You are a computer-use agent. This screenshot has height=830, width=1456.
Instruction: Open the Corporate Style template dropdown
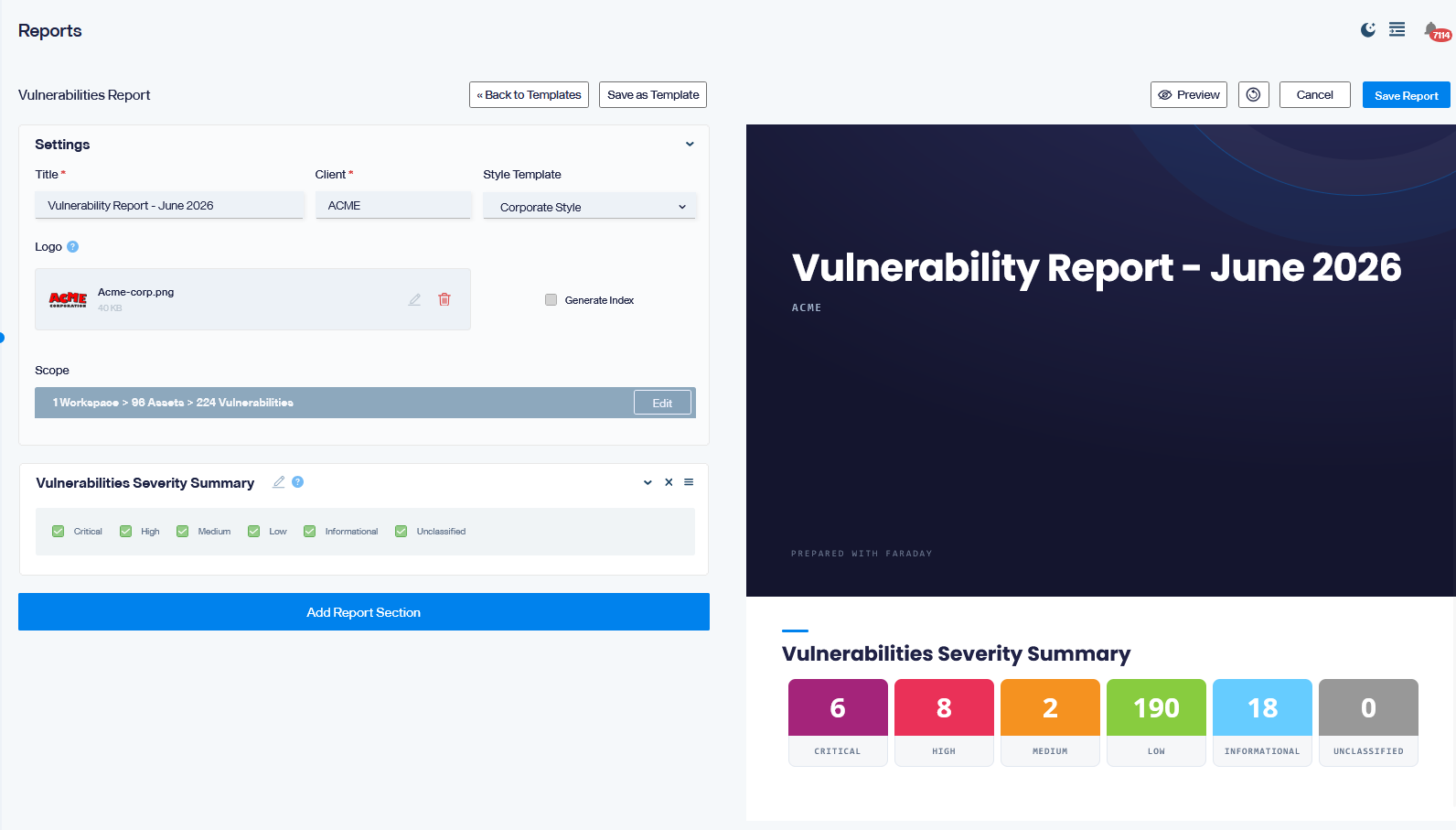pos(590,207)
